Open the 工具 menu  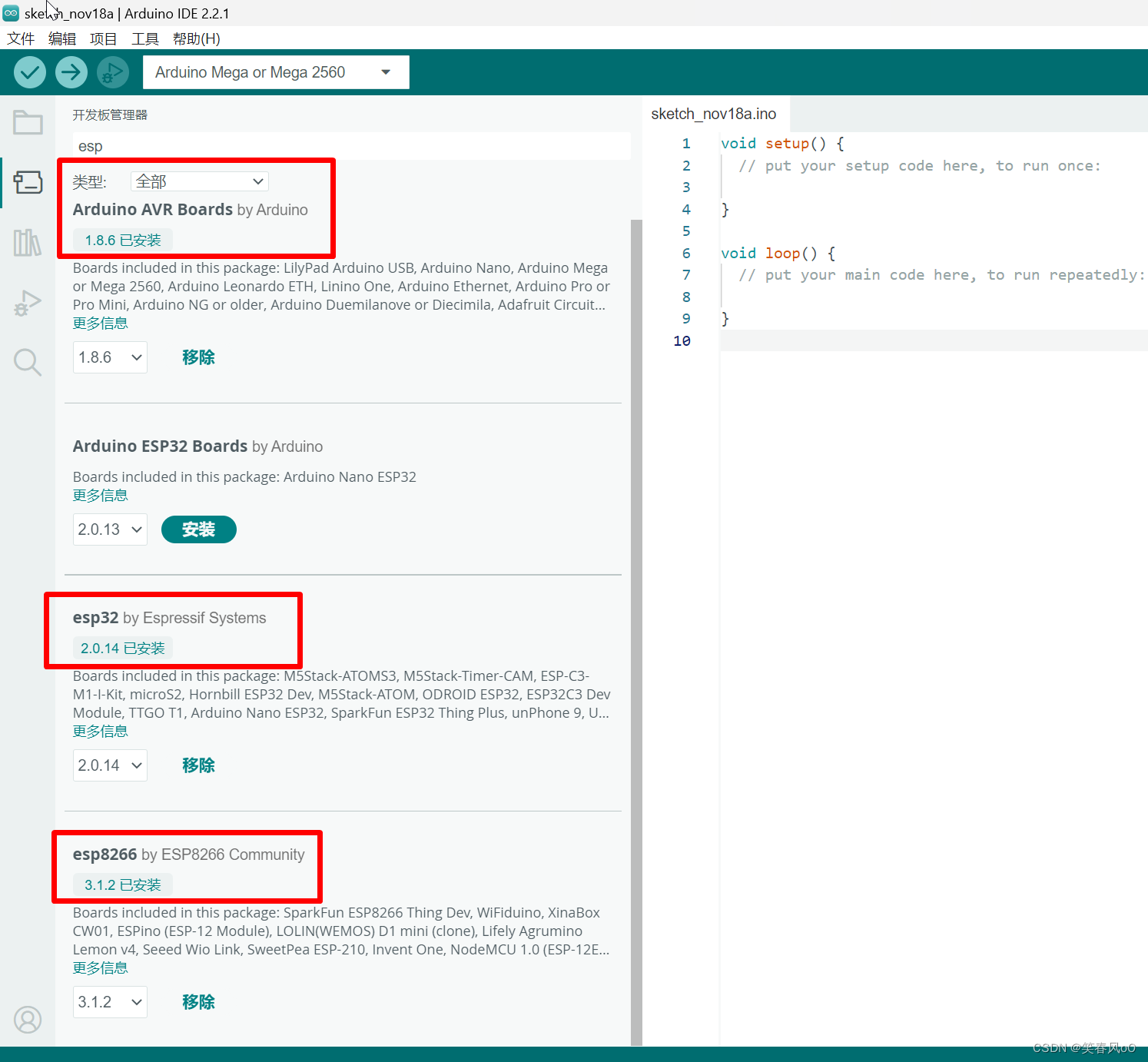click(144, 38)
